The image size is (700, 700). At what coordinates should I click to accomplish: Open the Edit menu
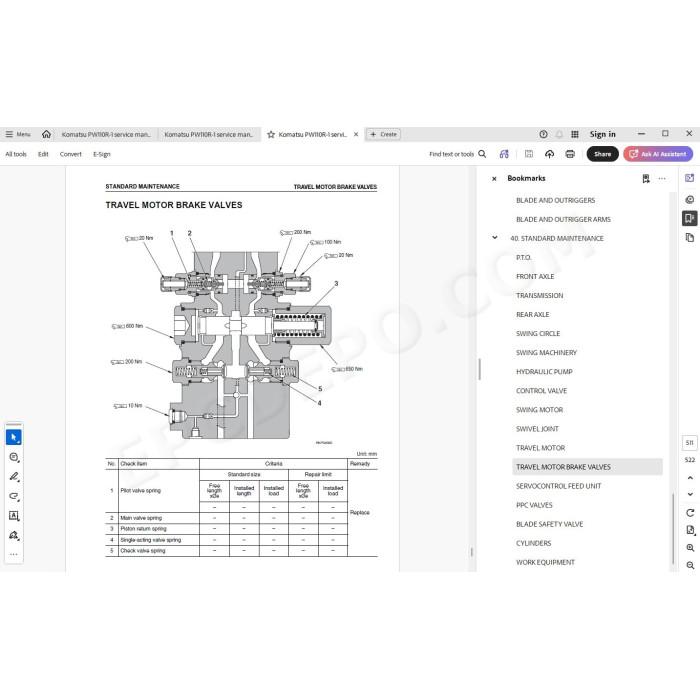click(43, 154)
